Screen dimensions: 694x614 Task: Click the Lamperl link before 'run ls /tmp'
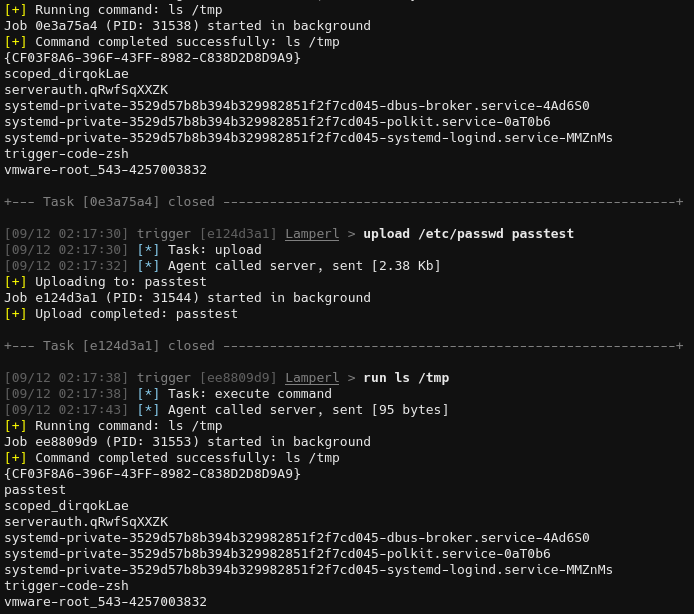pyautogui.click(x=312, y=378)
